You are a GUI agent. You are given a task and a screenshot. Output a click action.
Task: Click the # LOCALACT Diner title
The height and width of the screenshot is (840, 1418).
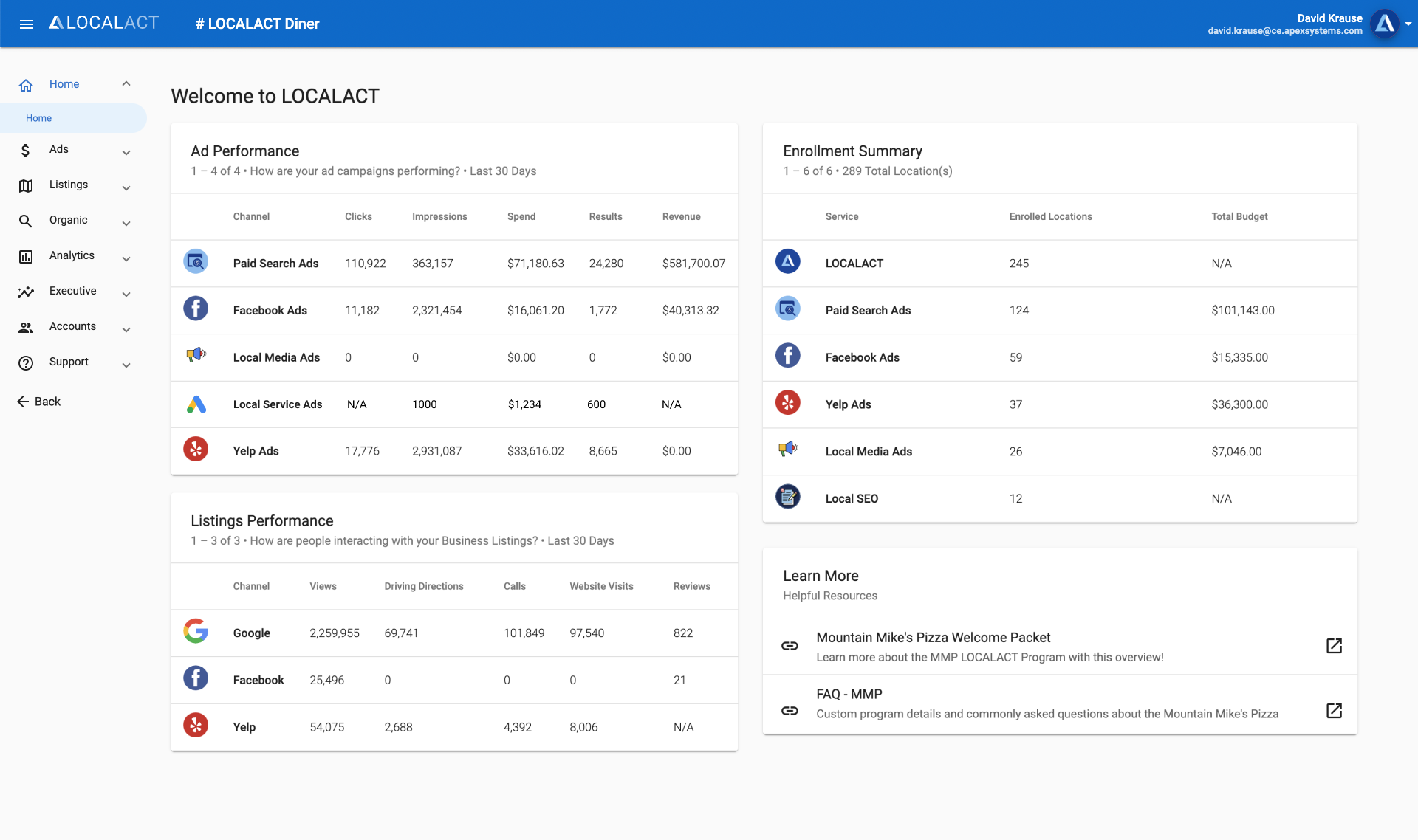click(257, 24)
